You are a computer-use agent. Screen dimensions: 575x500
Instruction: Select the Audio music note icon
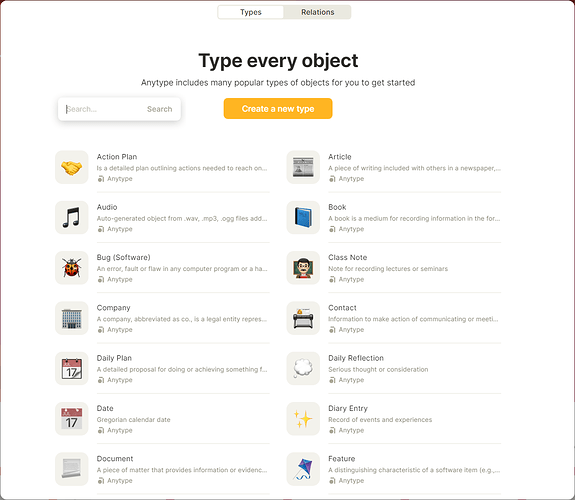[72, 218]
